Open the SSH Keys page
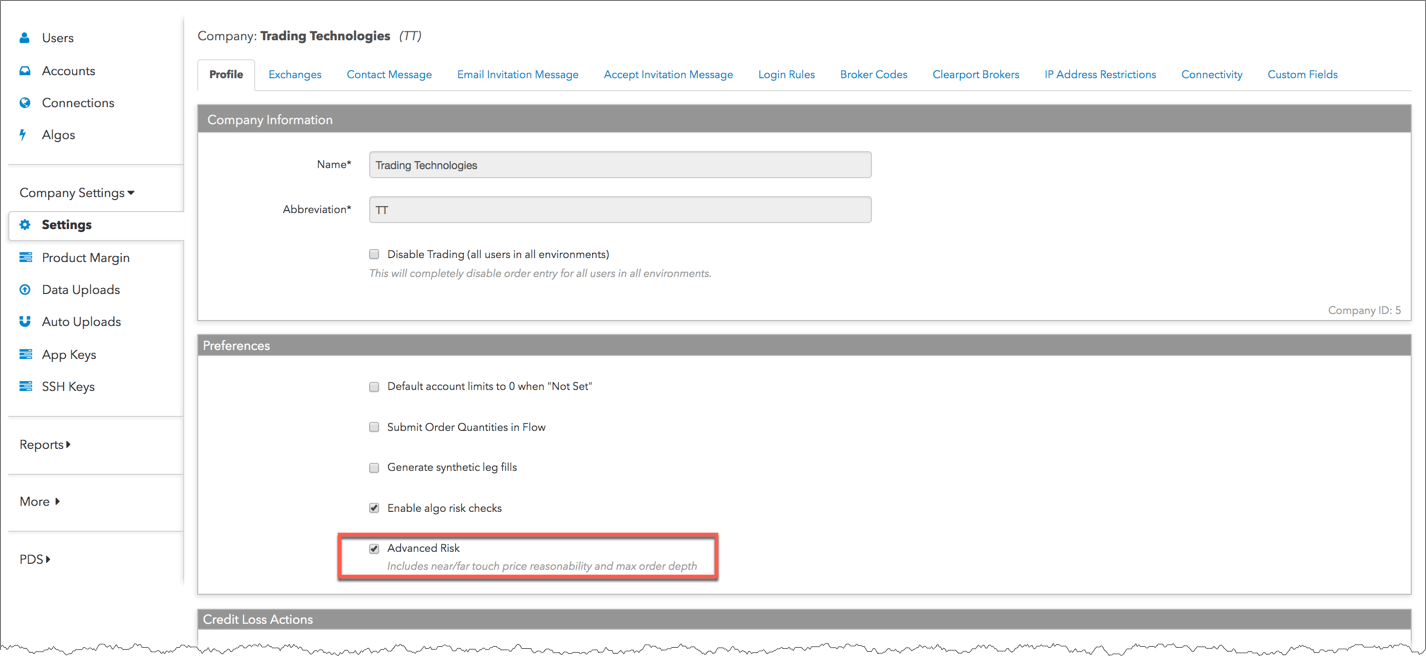The image size is (1426, 656). [x=68, y=387]
